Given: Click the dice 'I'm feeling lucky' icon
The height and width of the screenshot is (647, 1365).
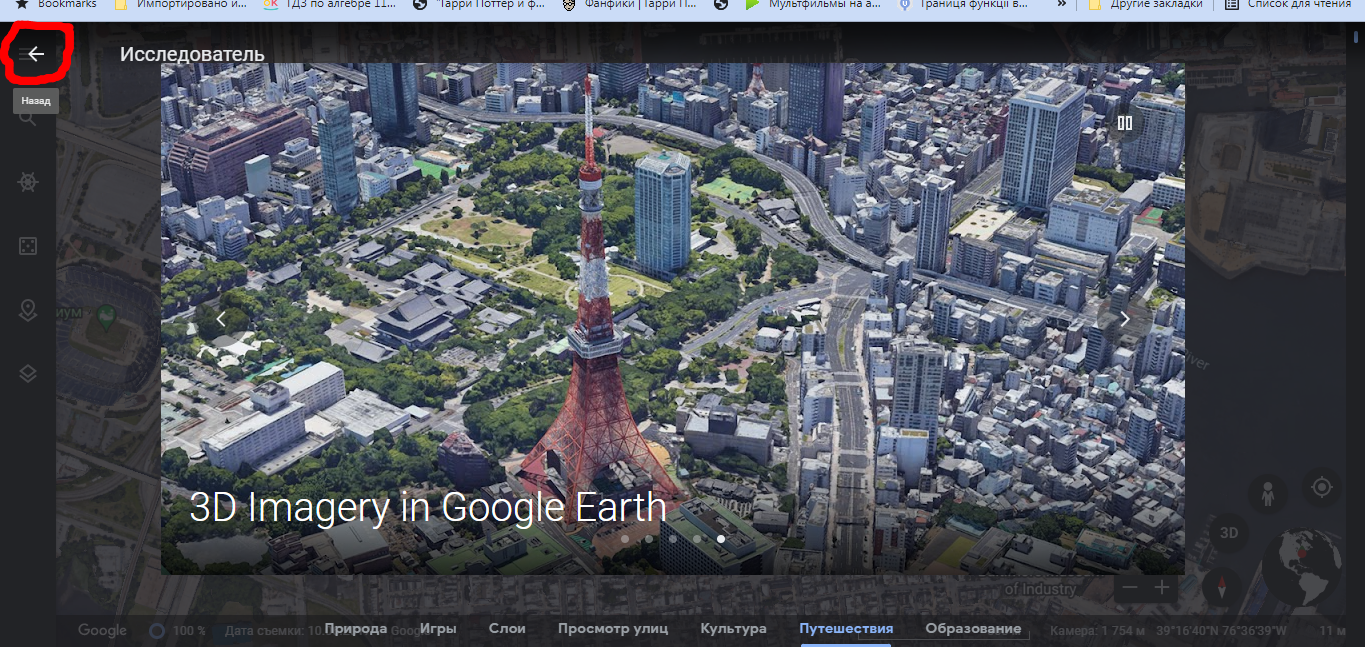Looking at the screenshot, I should (28, 246).
